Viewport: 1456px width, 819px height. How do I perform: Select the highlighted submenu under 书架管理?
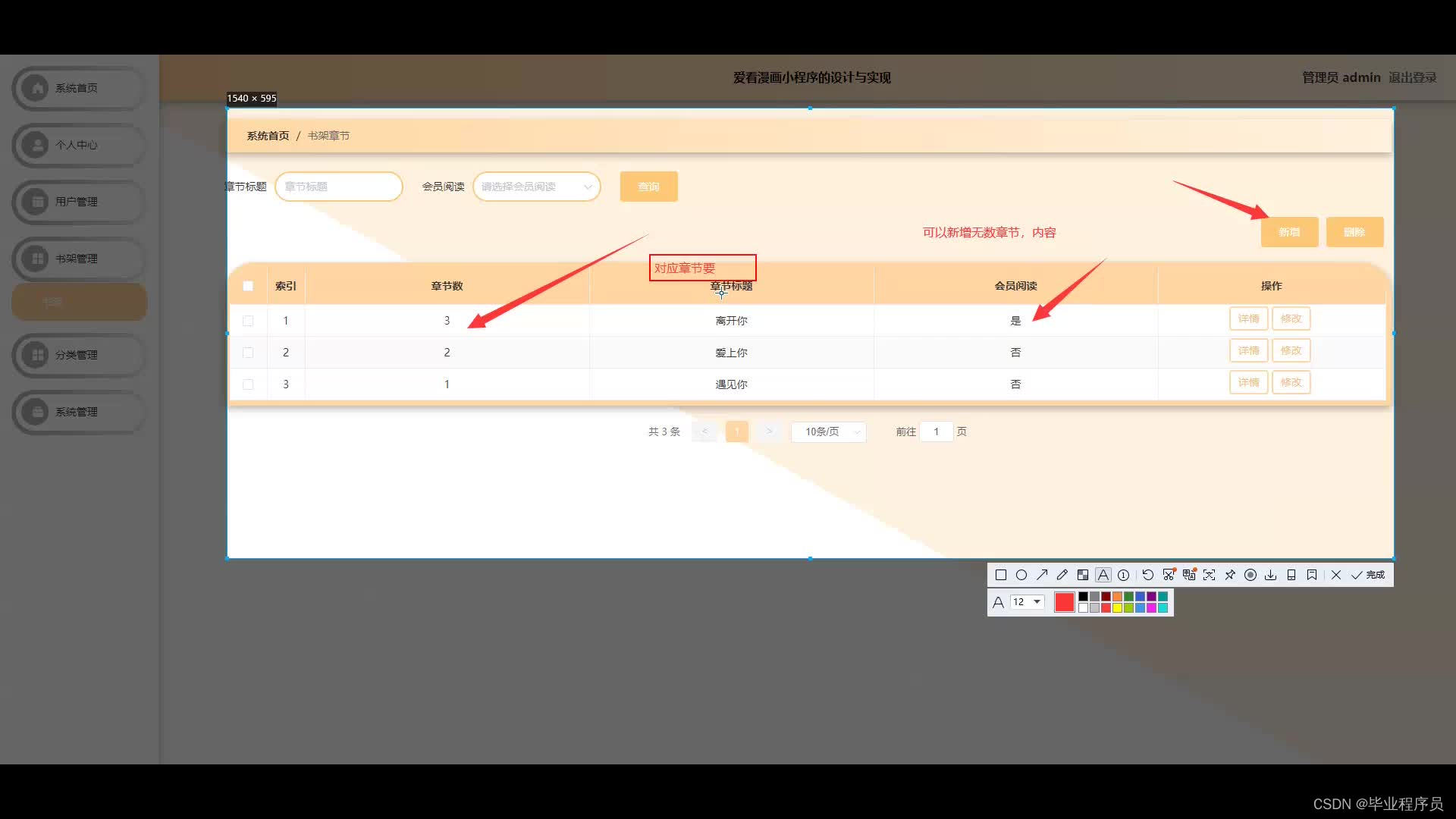tap(79, 302)
